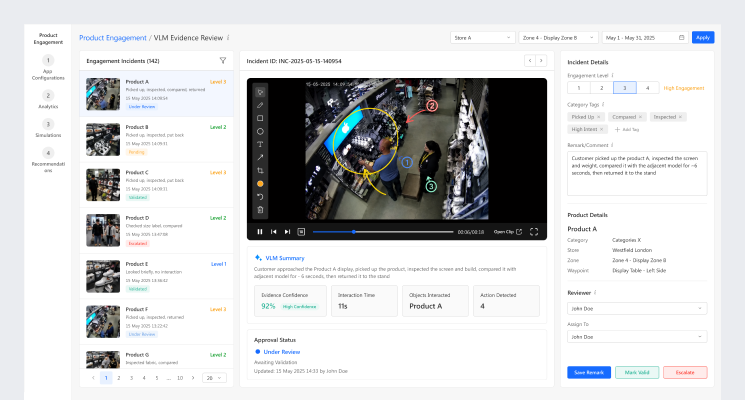This screenshot has width=745, height=400.
Task: Select the Product C incident row
Action: coord(156,185)
